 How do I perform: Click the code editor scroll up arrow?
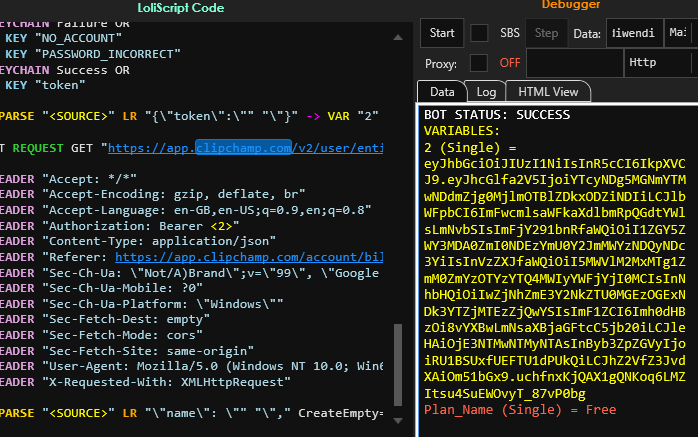click(x=398, y=38)
